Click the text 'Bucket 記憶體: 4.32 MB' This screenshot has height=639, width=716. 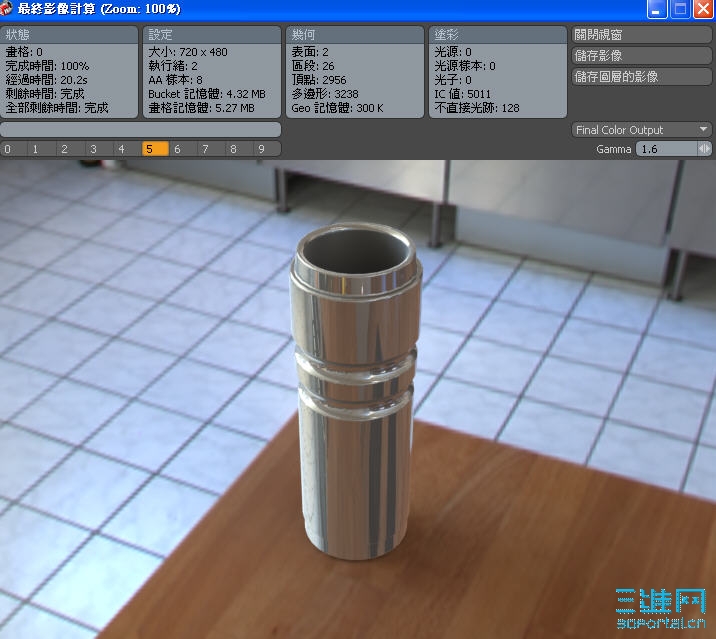click(x=207, y=94)
